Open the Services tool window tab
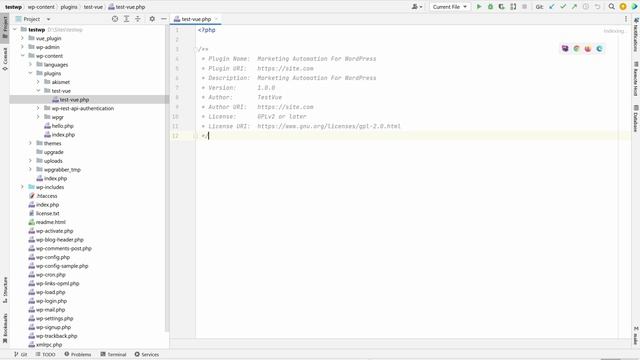 click(x=147, y=354)
